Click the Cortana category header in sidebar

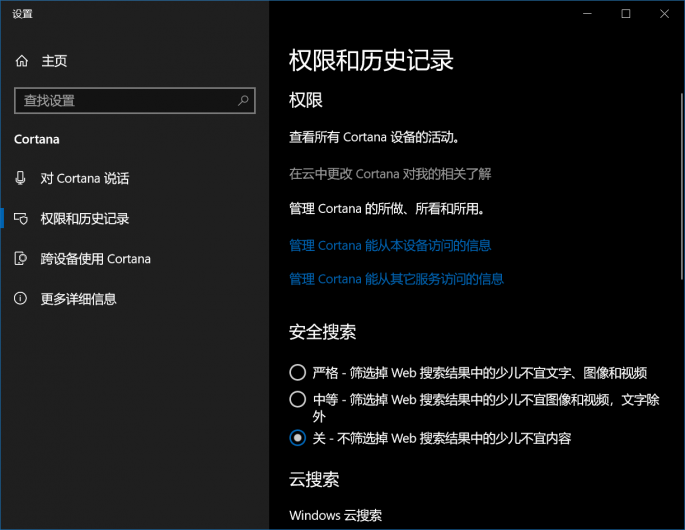(x=37, y=139)
